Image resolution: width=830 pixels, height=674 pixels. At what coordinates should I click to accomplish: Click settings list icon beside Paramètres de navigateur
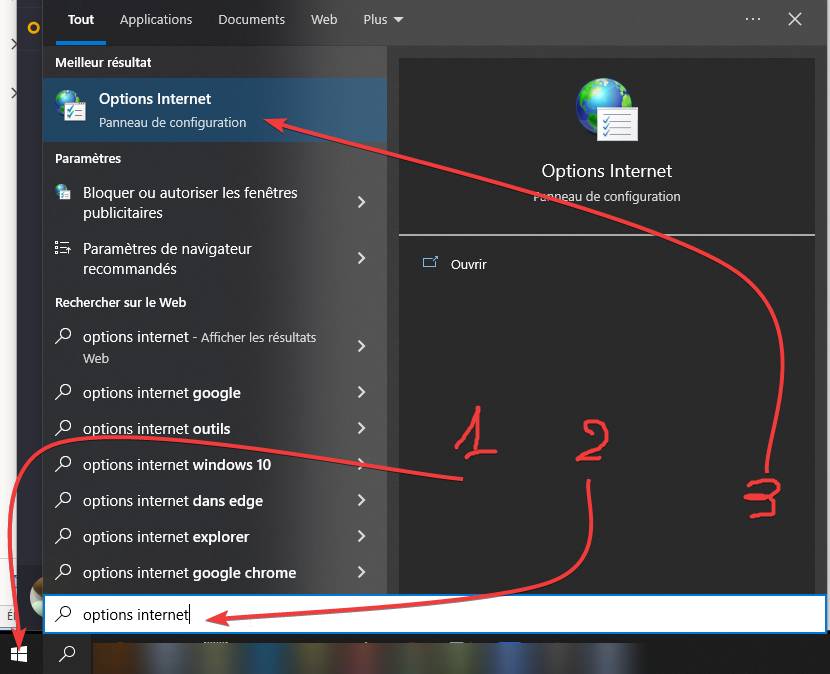63,248
